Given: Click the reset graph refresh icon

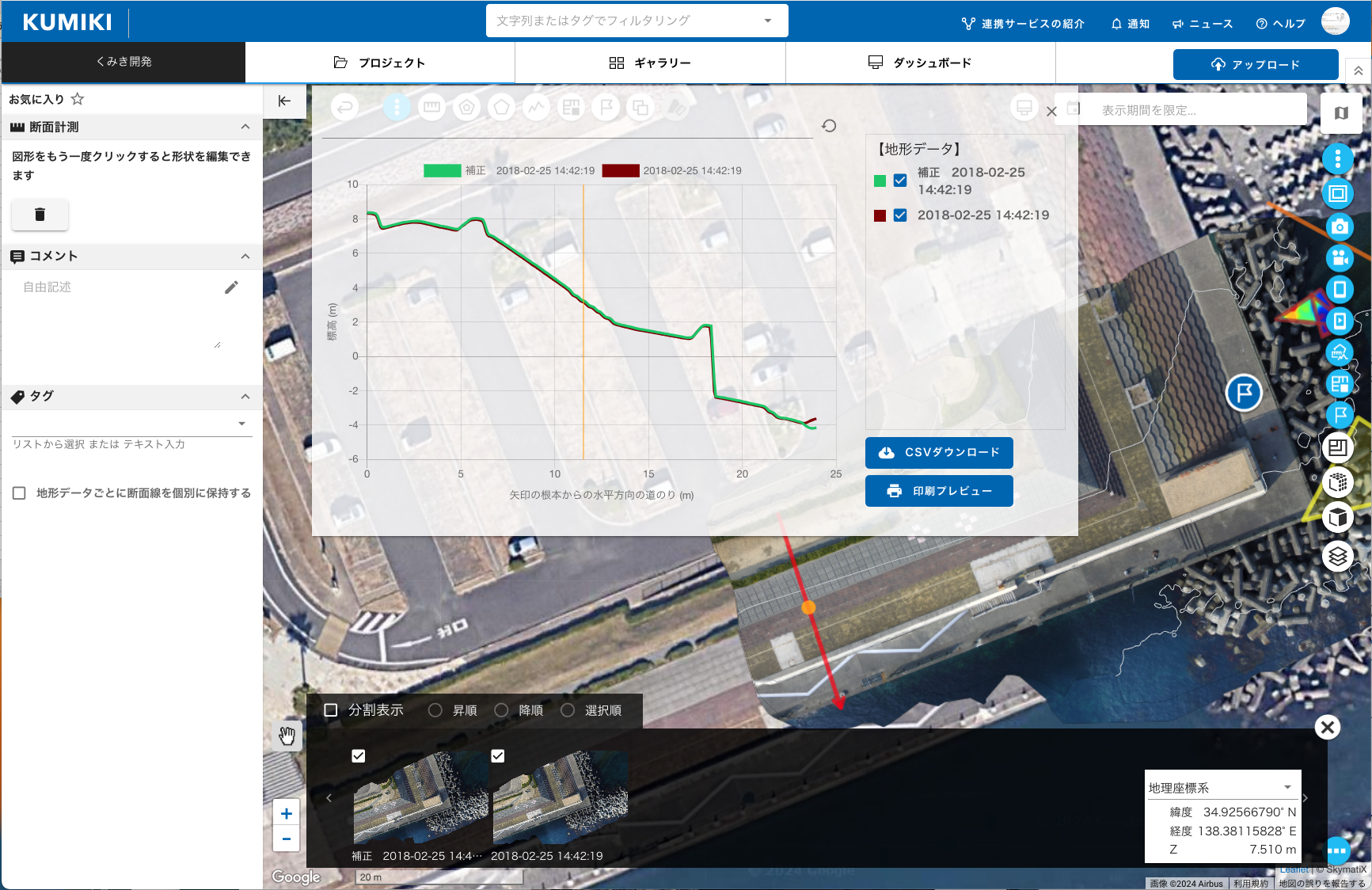Looking at the screenshot, I should point(829,126).
